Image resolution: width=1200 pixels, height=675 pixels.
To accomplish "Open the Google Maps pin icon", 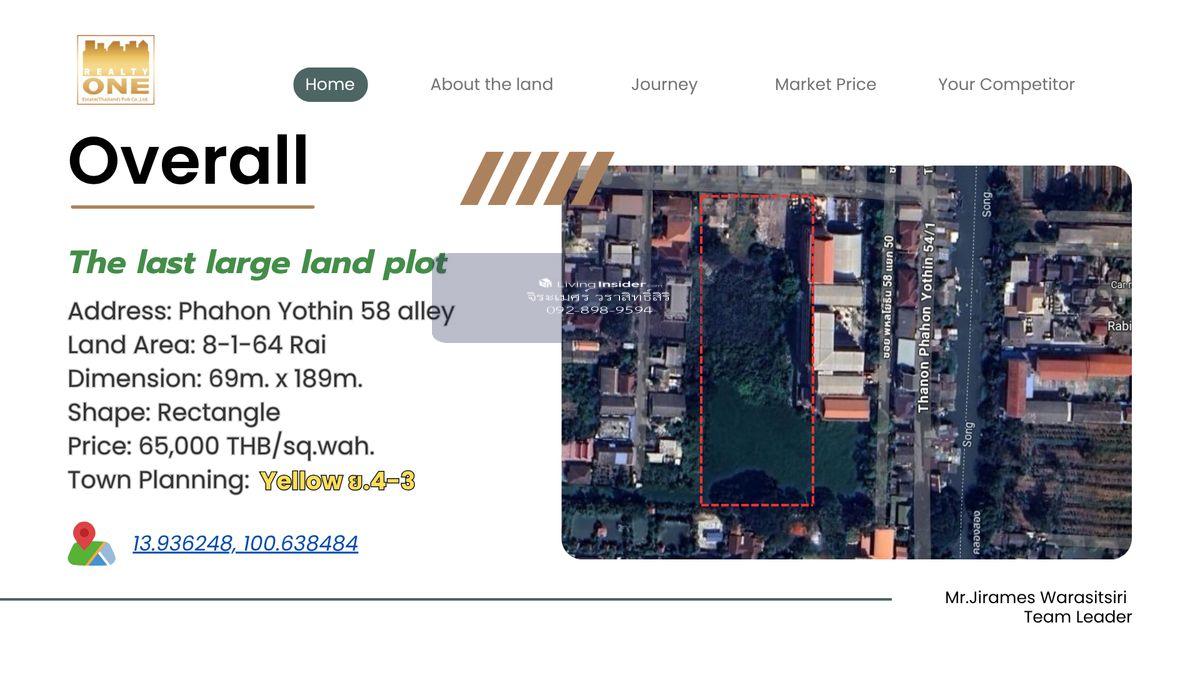I will pos(90,544).
